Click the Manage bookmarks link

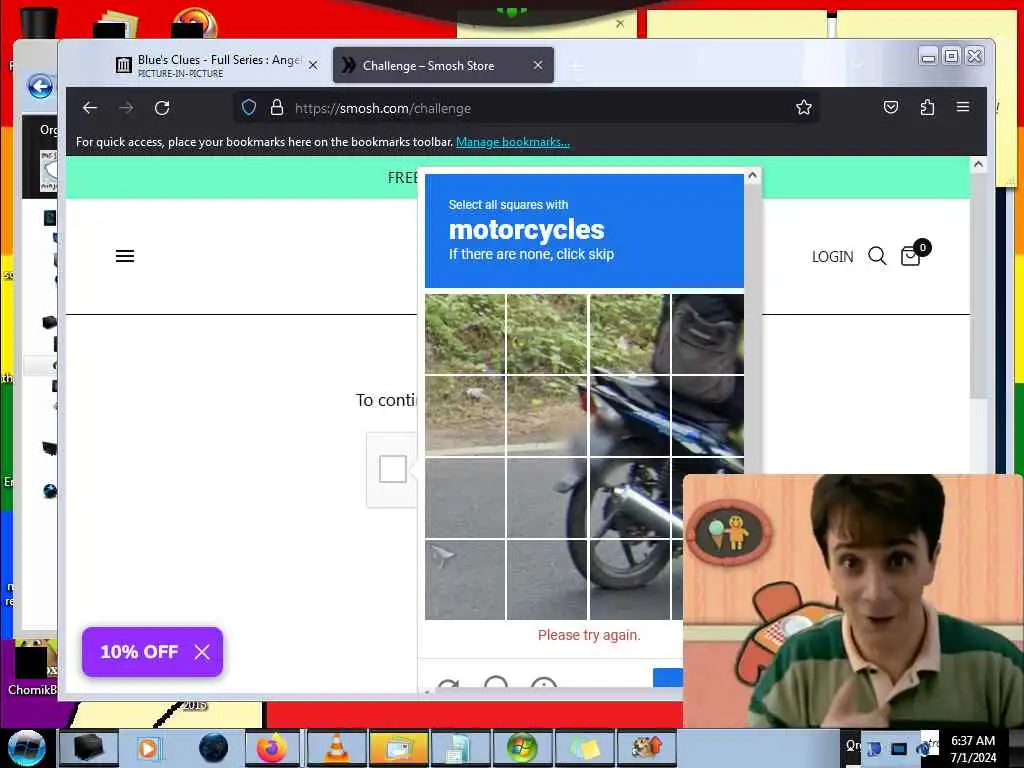(513, 142)
